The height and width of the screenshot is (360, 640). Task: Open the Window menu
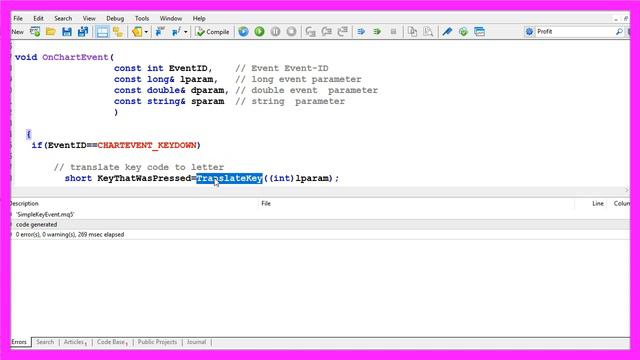(x=171, y=18)
